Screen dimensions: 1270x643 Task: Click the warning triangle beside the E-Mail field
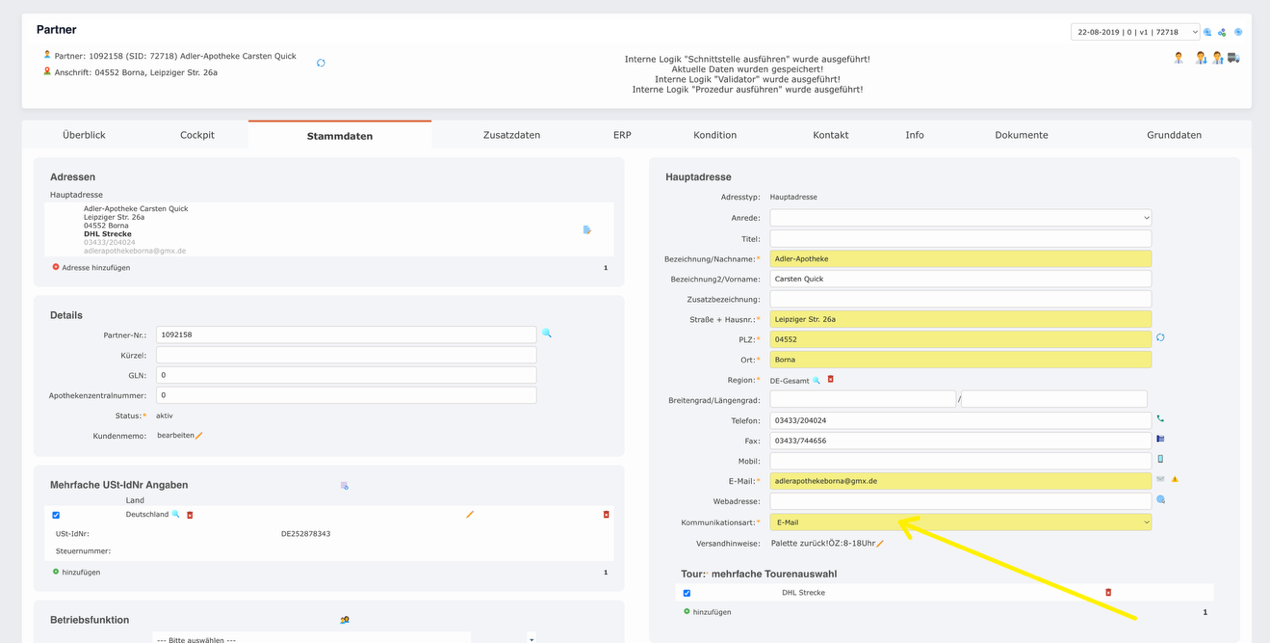point(1174,479)
